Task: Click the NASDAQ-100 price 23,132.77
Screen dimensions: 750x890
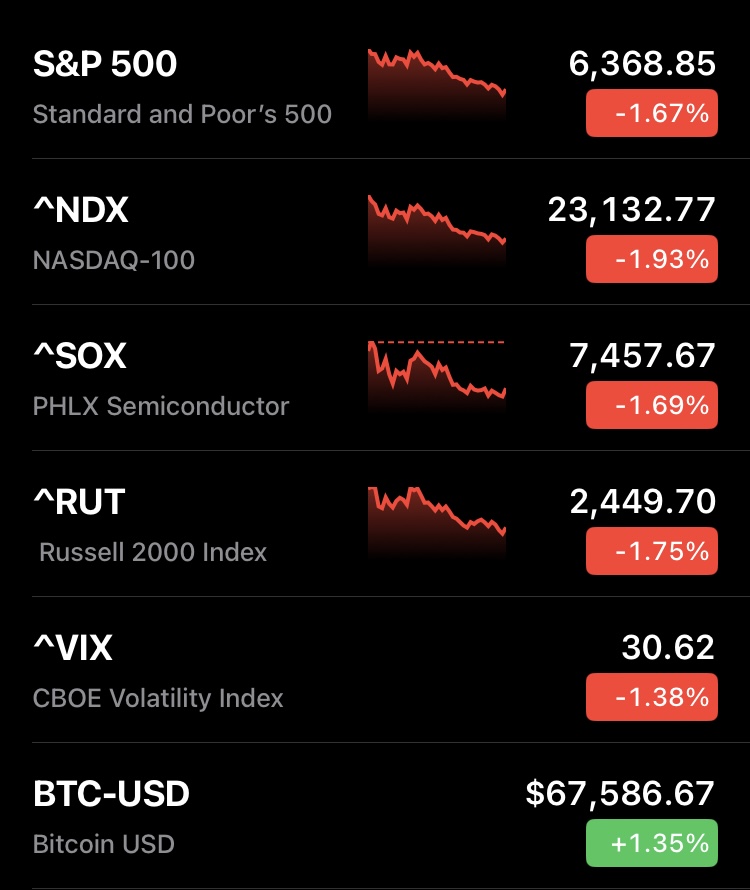Action: [632, 211]
